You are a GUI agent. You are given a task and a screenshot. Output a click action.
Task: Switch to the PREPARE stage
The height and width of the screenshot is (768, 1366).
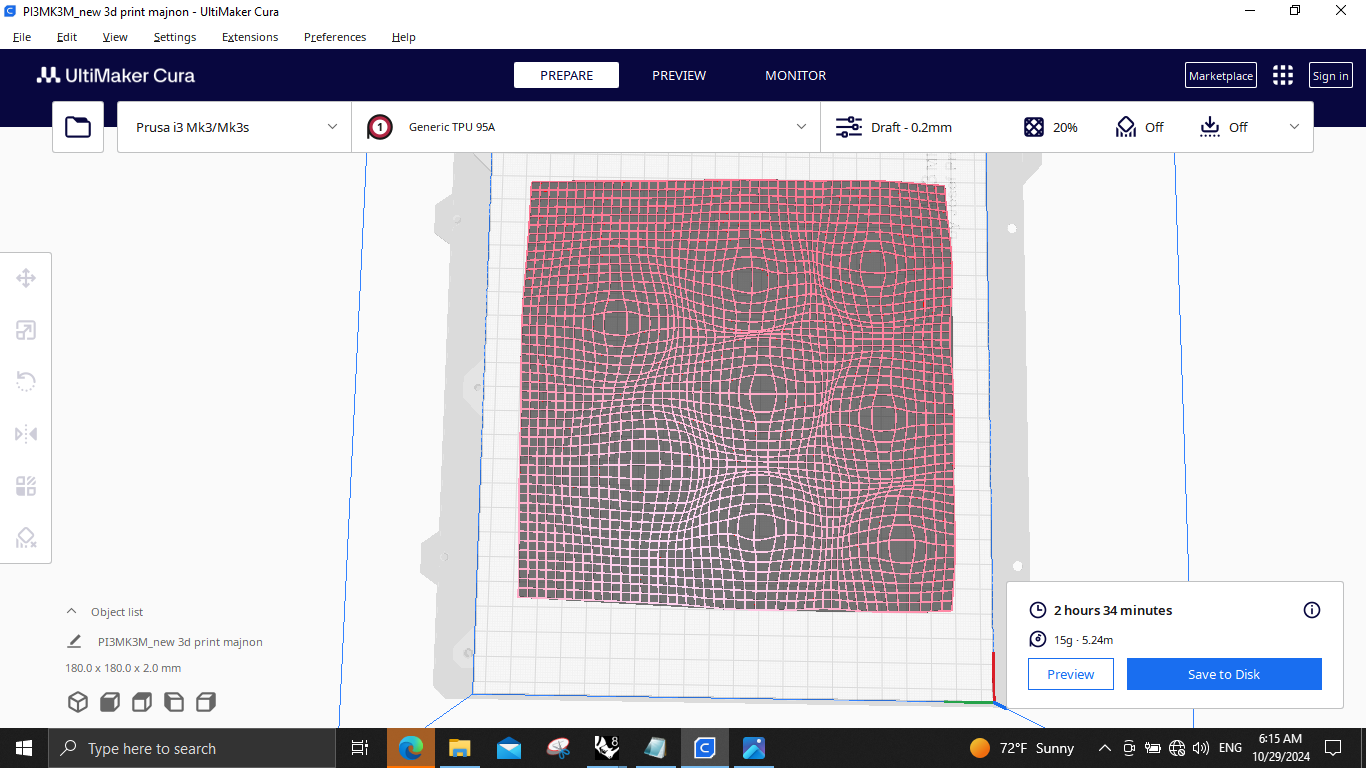pos(566,75)
